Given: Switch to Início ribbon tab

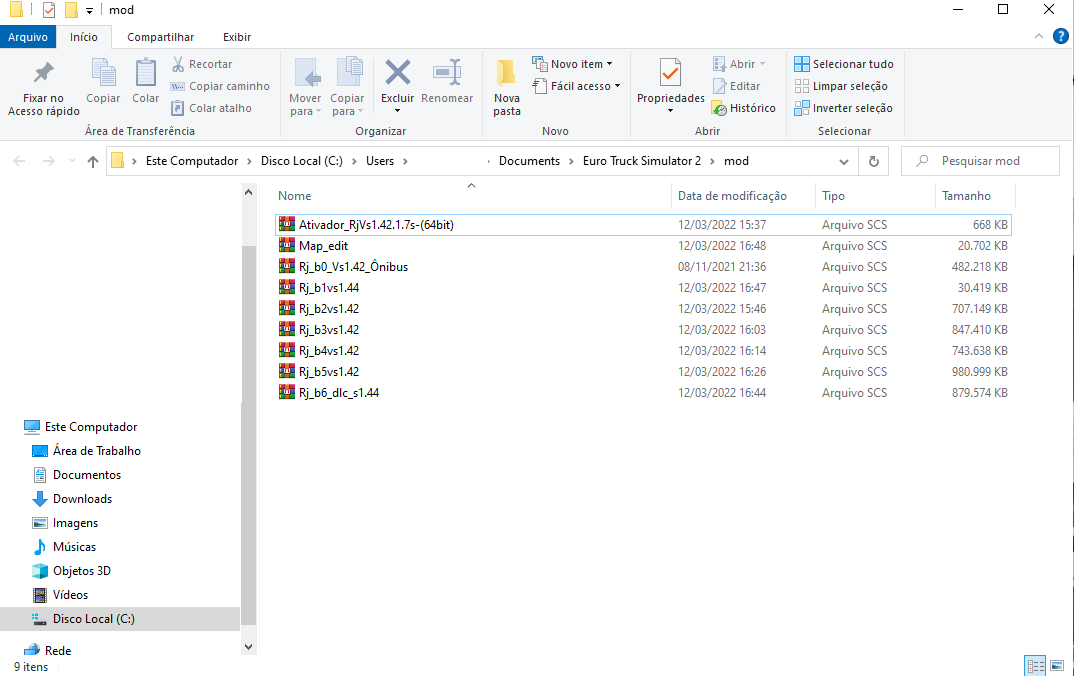Looking at the screenshot, I should pos(84,37).
